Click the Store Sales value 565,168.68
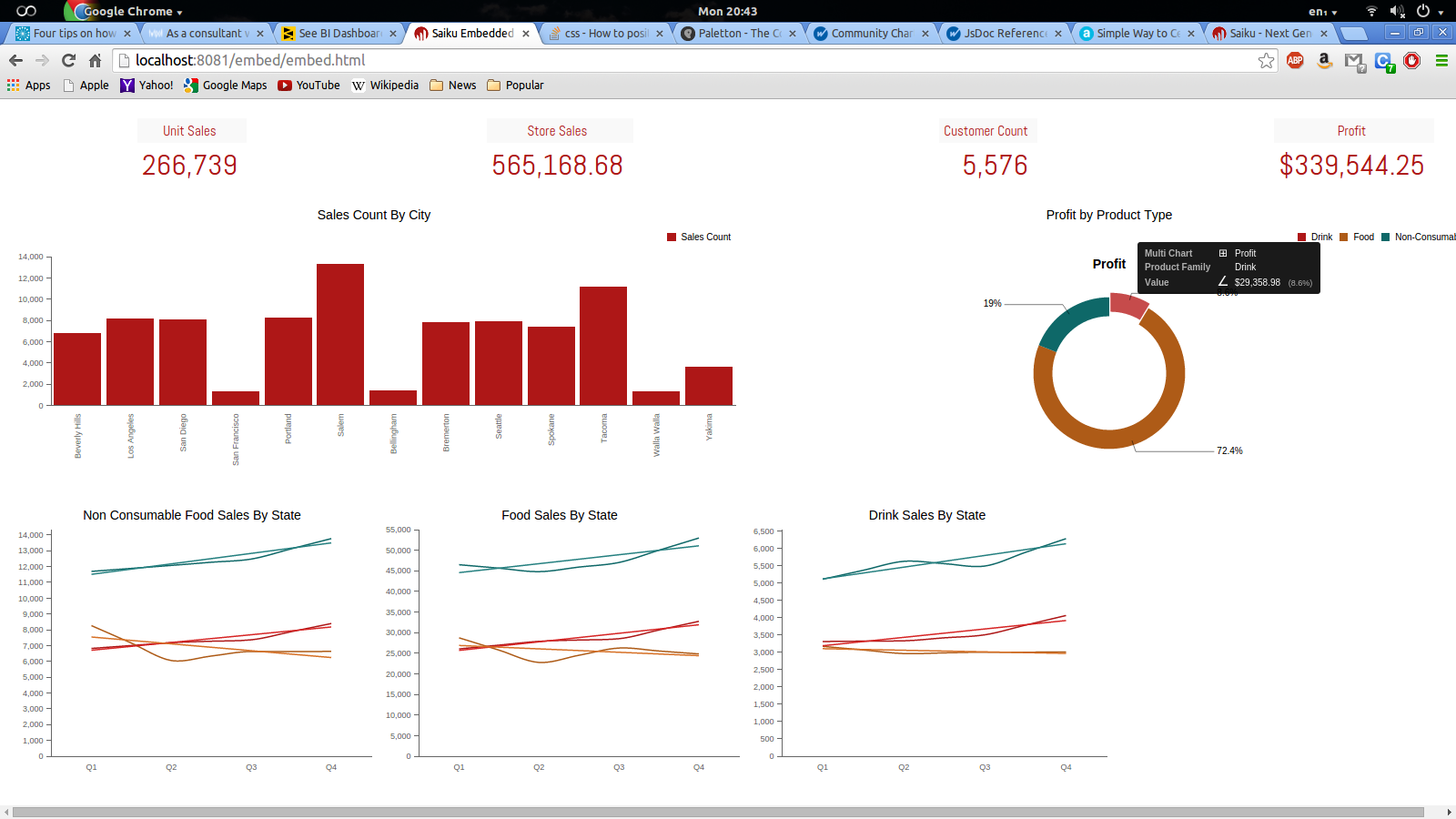This screenshot has height=819, width=1456. (558, 165)
